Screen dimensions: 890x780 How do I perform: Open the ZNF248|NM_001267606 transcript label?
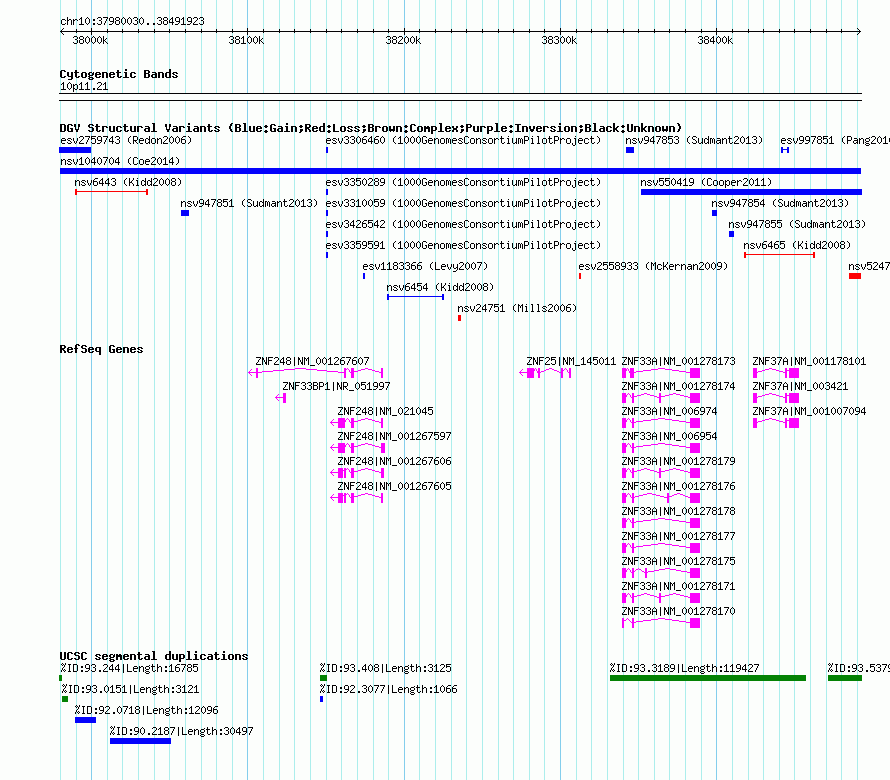pyautogui.click(x=394, y=461)
